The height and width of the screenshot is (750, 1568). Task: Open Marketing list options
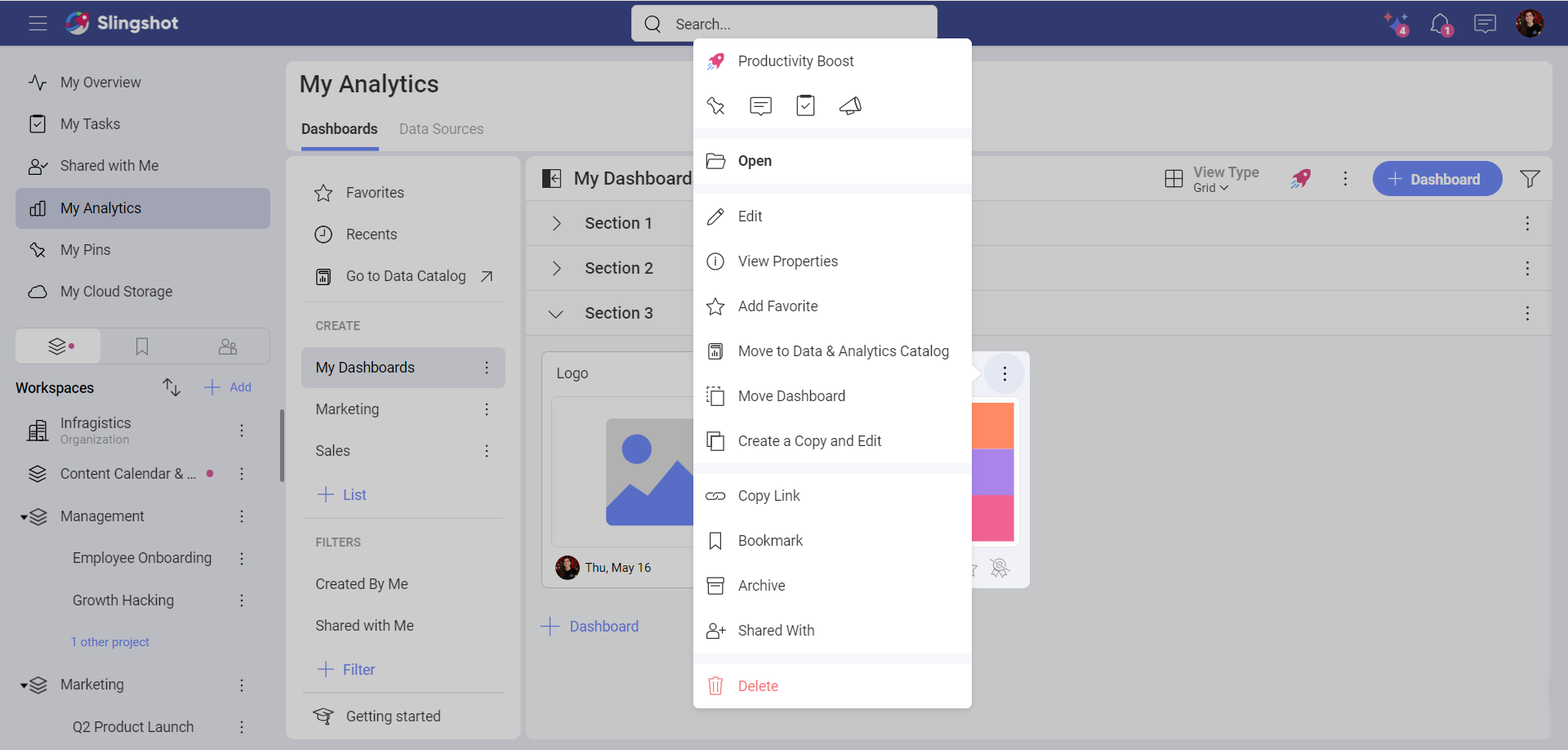487,409
